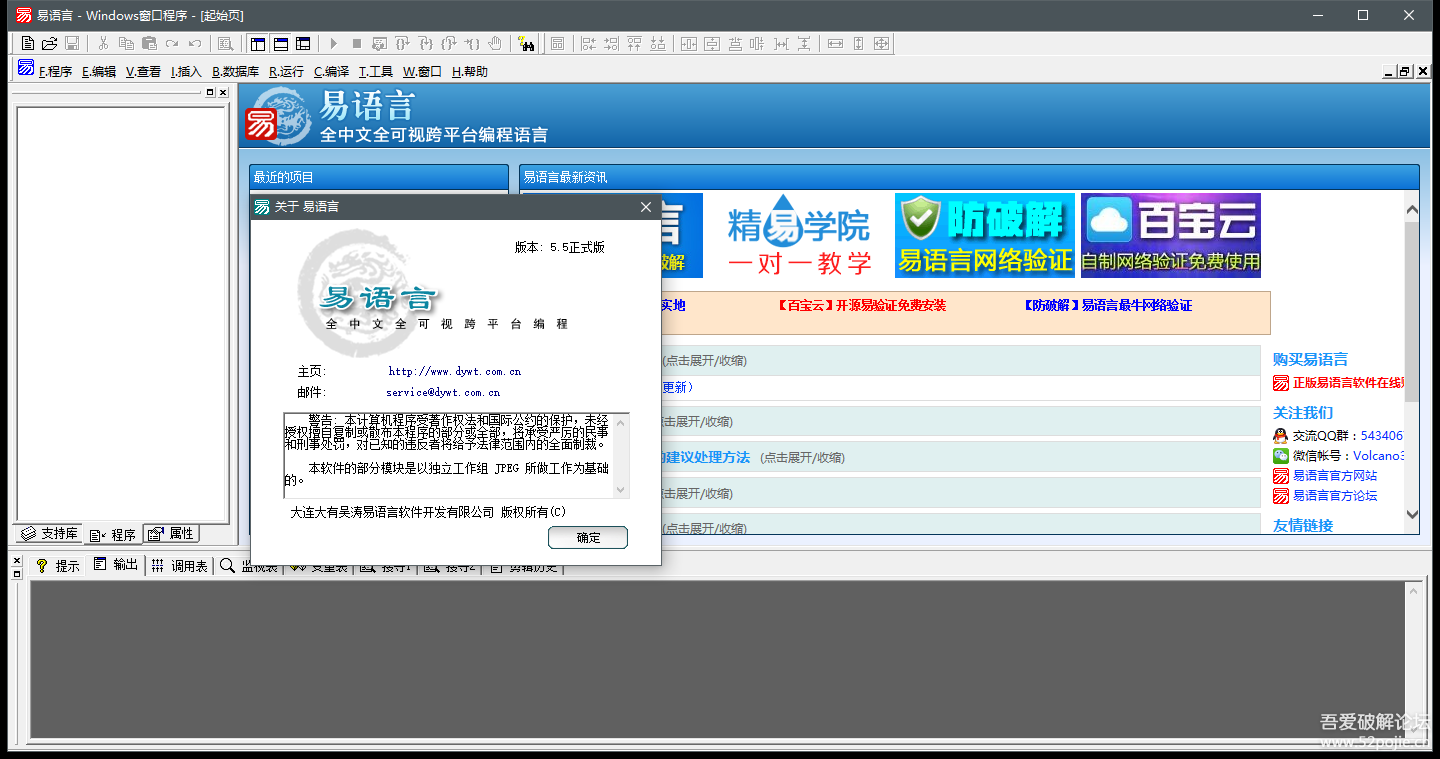Click the Stop square toolbar icon

tap(356, 43)
